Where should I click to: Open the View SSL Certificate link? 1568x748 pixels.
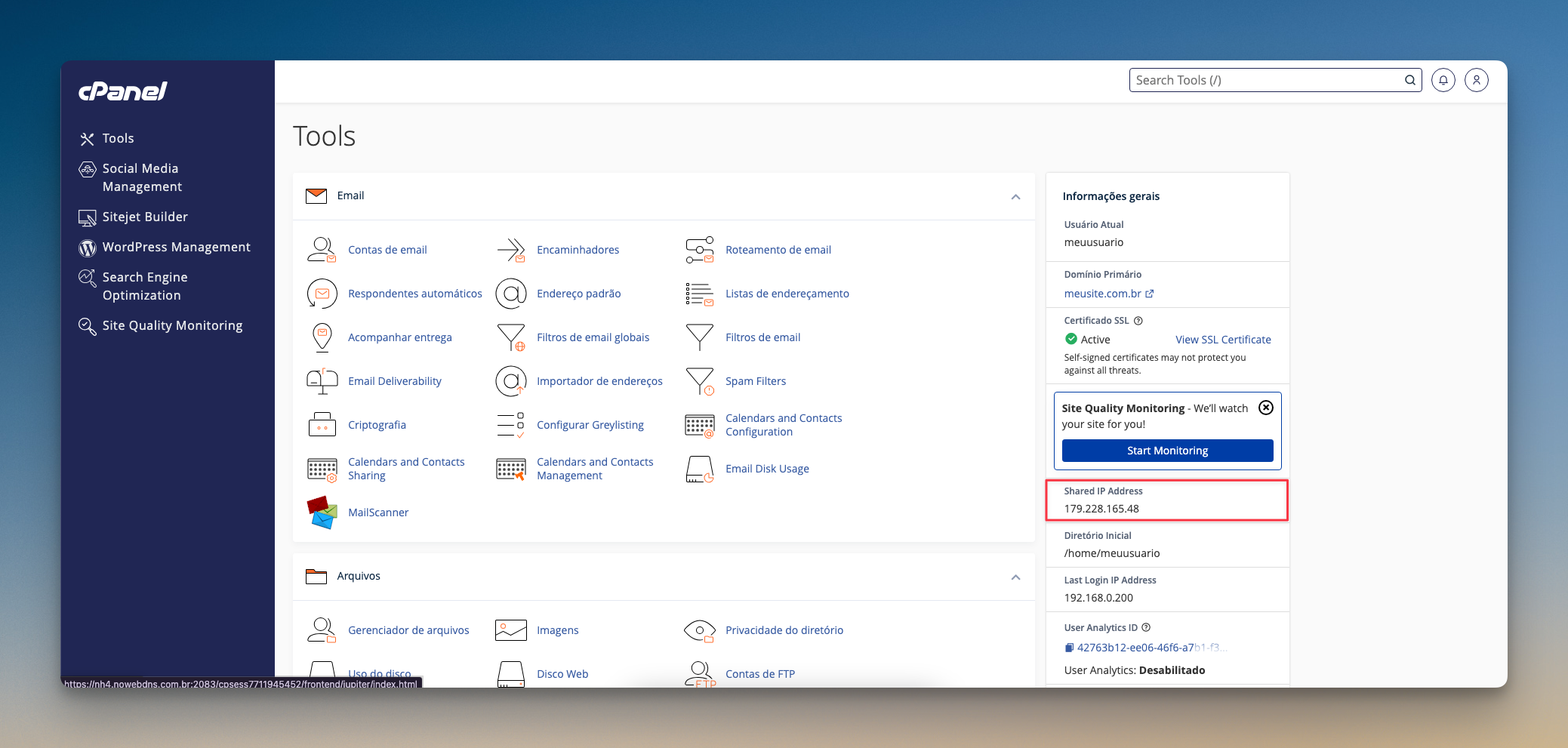tap(1223, 340)
